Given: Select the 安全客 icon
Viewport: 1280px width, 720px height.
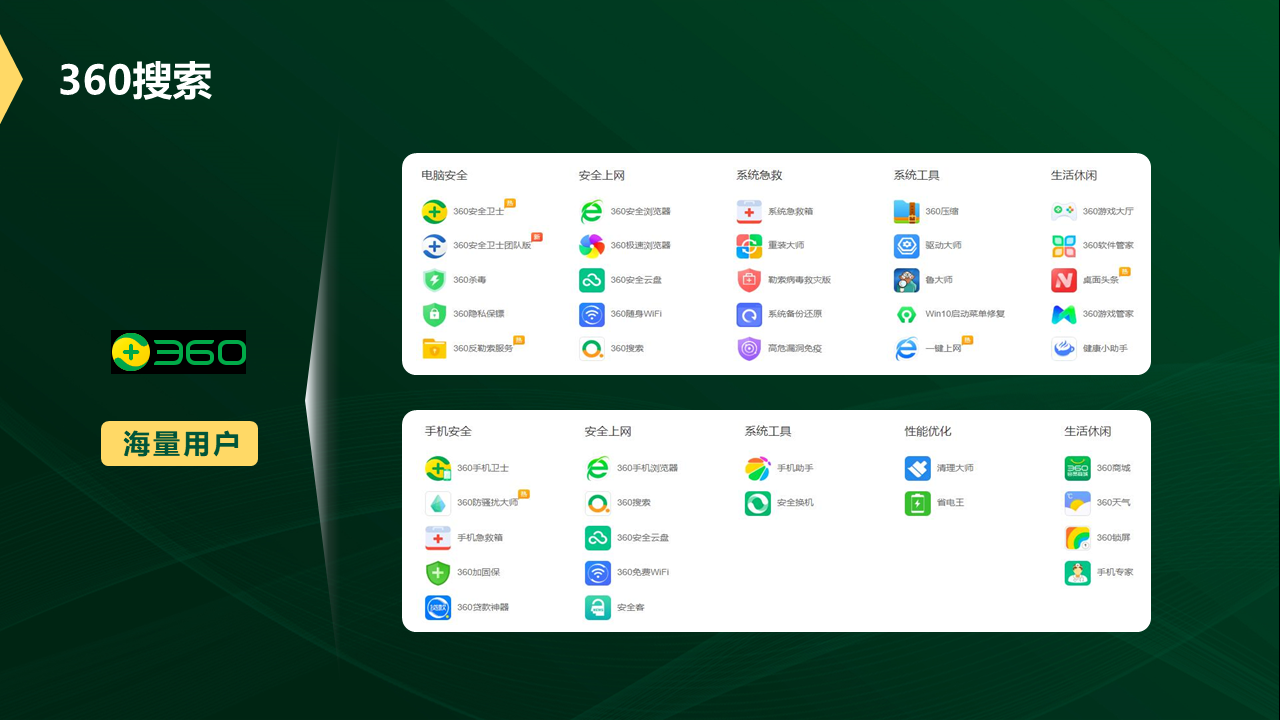Looking at the screenshot, I should click(x=598, y=607).
